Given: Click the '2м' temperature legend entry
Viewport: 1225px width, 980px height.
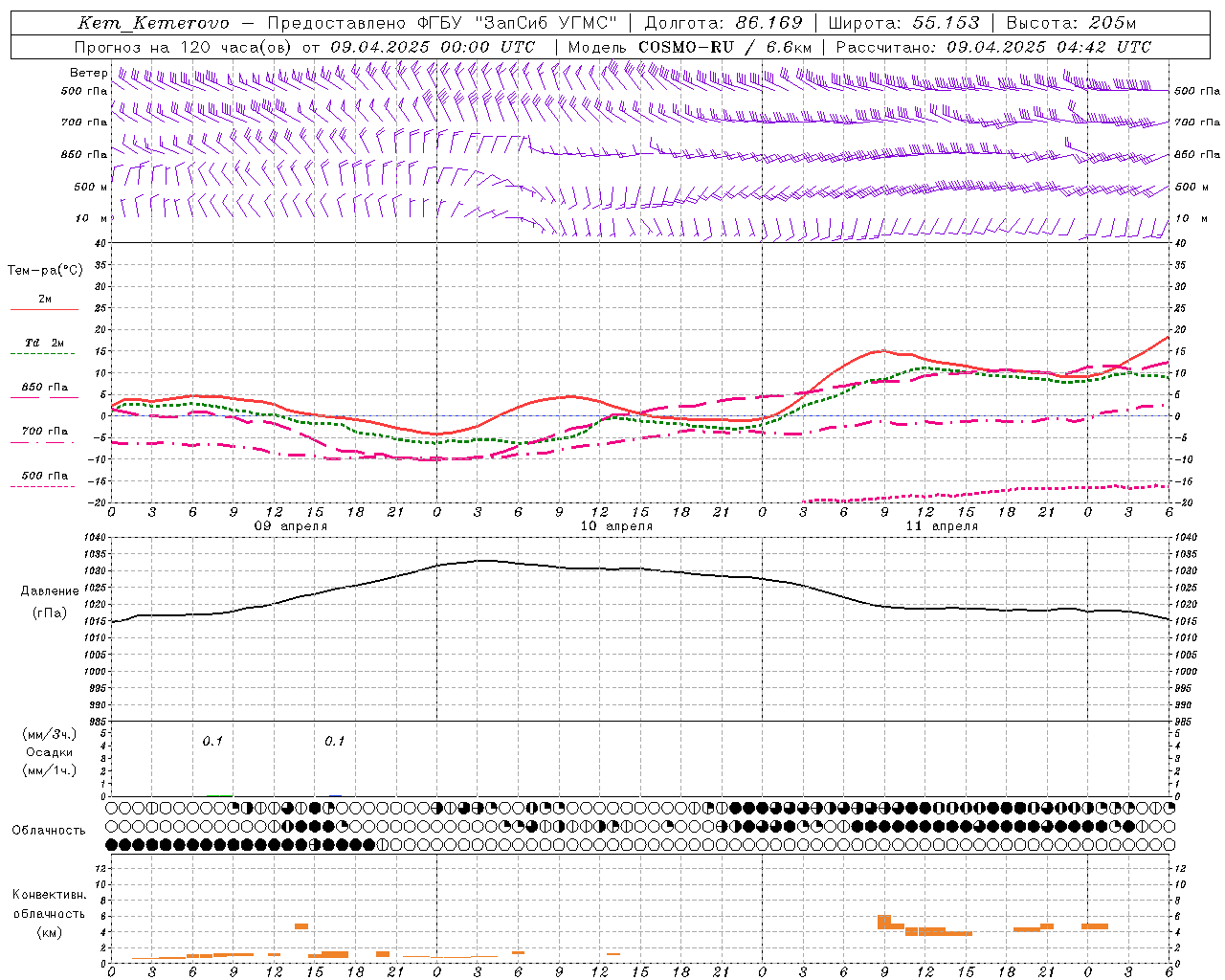Looking at the screenshot, I should point(45,299).
